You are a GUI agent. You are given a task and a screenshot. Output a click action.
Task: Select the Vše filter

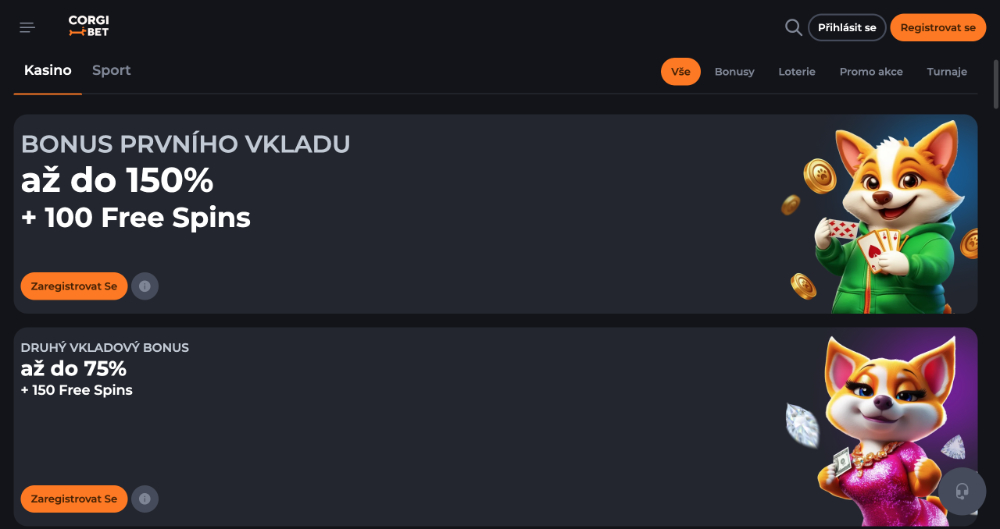pyautogui.click(x=681, y=72)
